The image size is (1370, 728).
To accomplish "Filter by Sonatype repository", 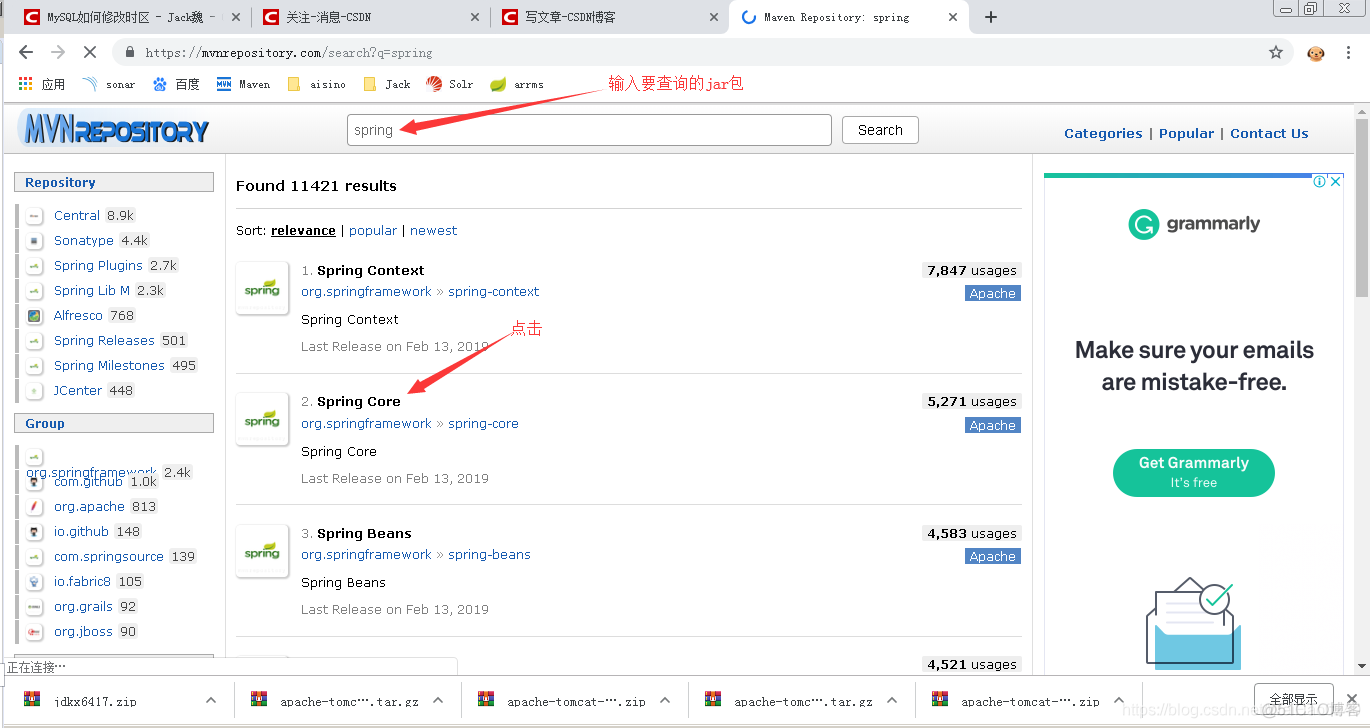I will pos(84,240).
